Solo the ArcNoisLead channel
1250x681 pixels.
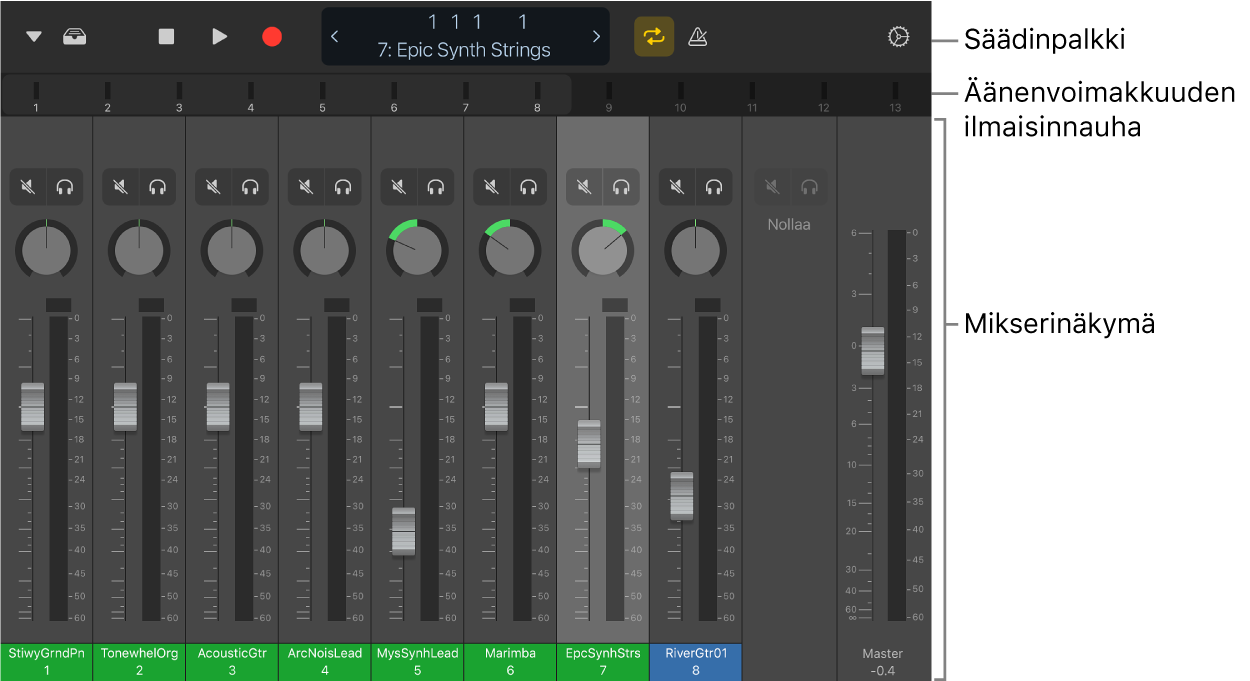pos(343,186)
